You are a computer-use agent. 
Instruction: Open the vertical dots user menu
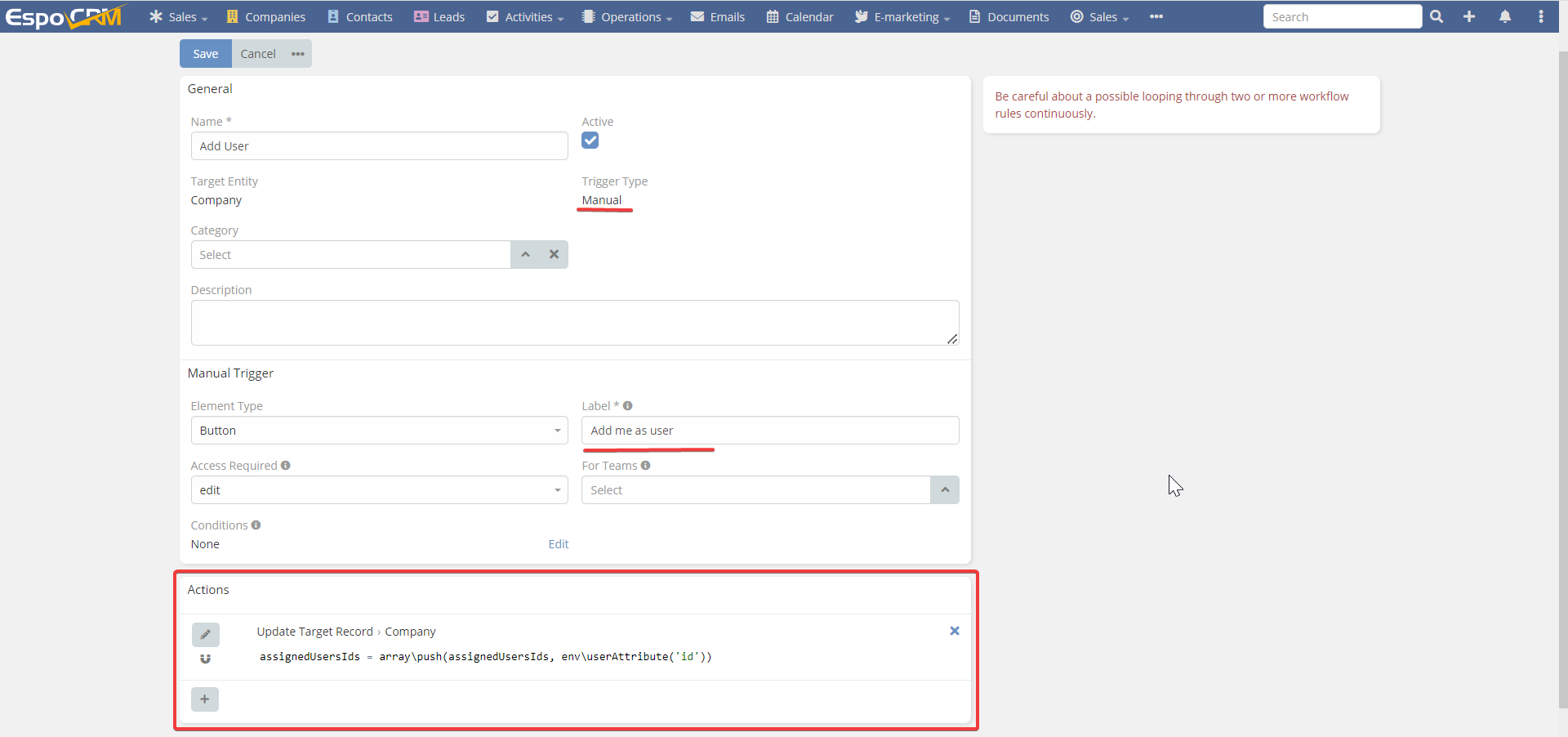pos(1541,16)
